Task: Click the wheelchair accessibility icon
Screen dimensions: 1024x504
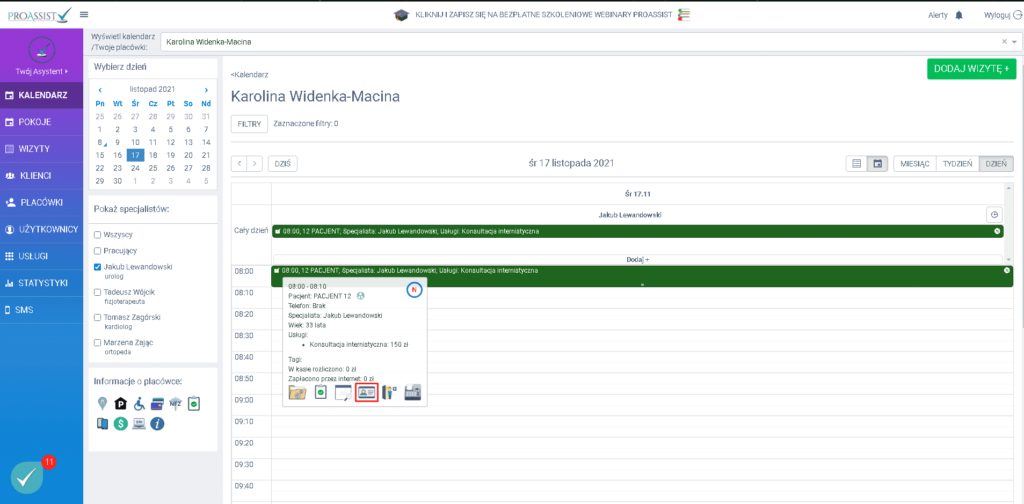Action: 138,404
